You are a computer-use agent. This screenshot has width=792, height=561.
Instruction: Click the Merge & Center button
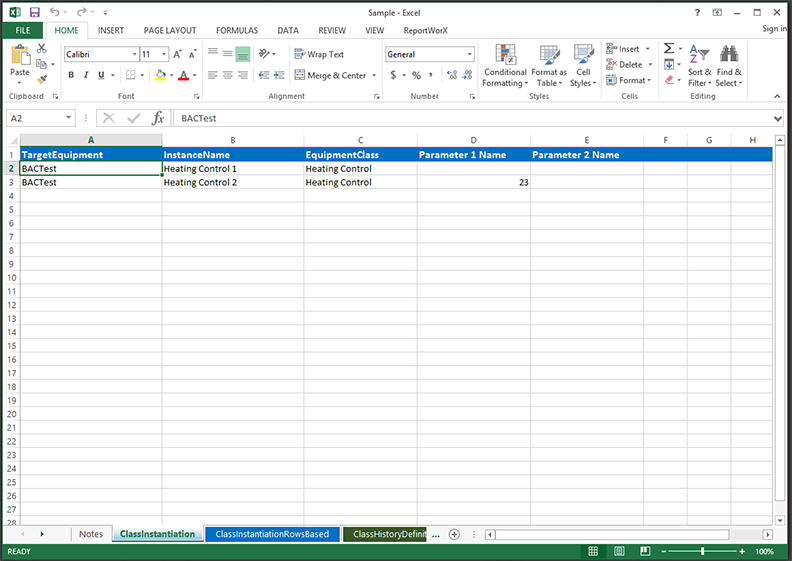pyautogui.click(x=329, y=75)
